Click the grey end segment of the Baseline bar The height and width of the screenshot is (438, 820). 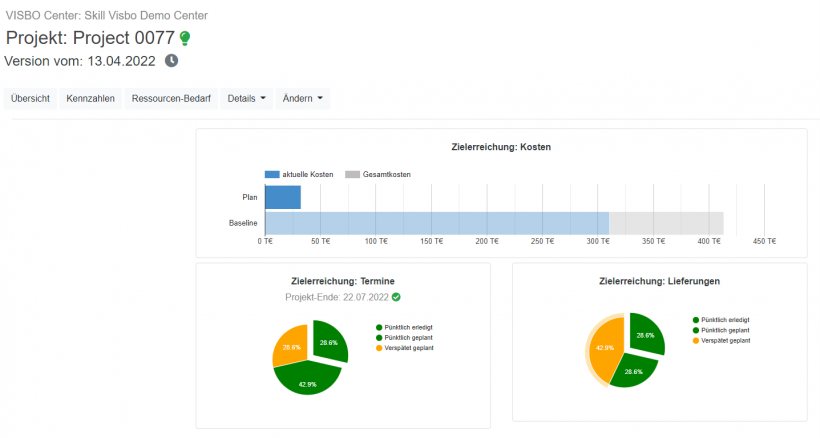coord(666,223)
